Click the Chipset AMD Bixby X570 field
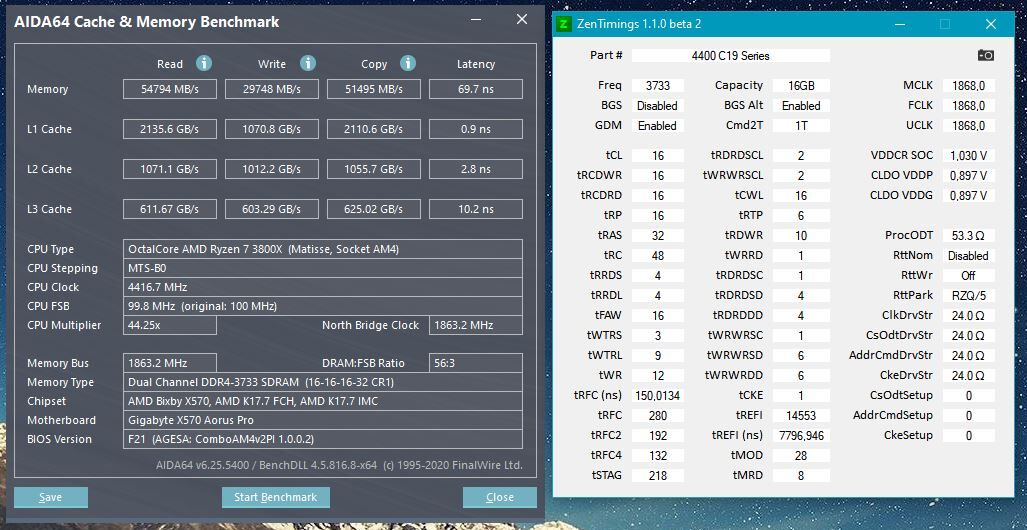 tap(323, 401)
